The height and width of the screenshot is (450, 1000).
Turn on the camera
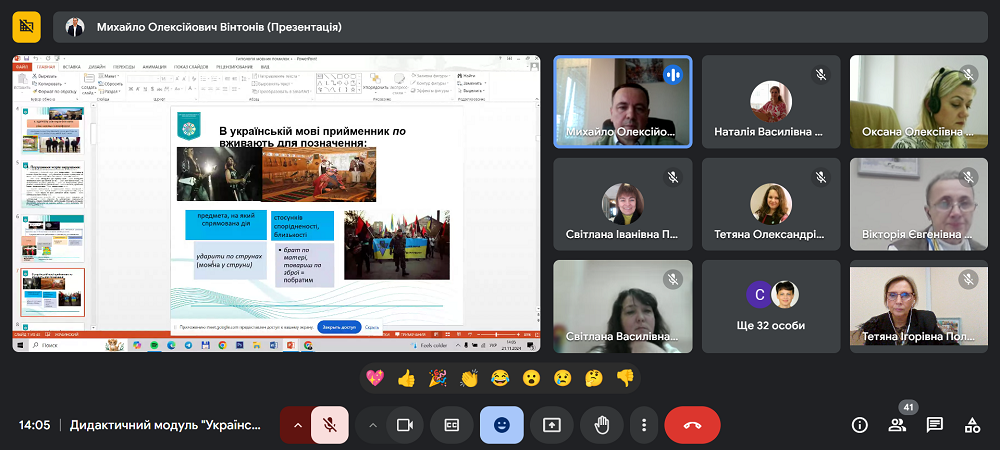tap(405, 425)
